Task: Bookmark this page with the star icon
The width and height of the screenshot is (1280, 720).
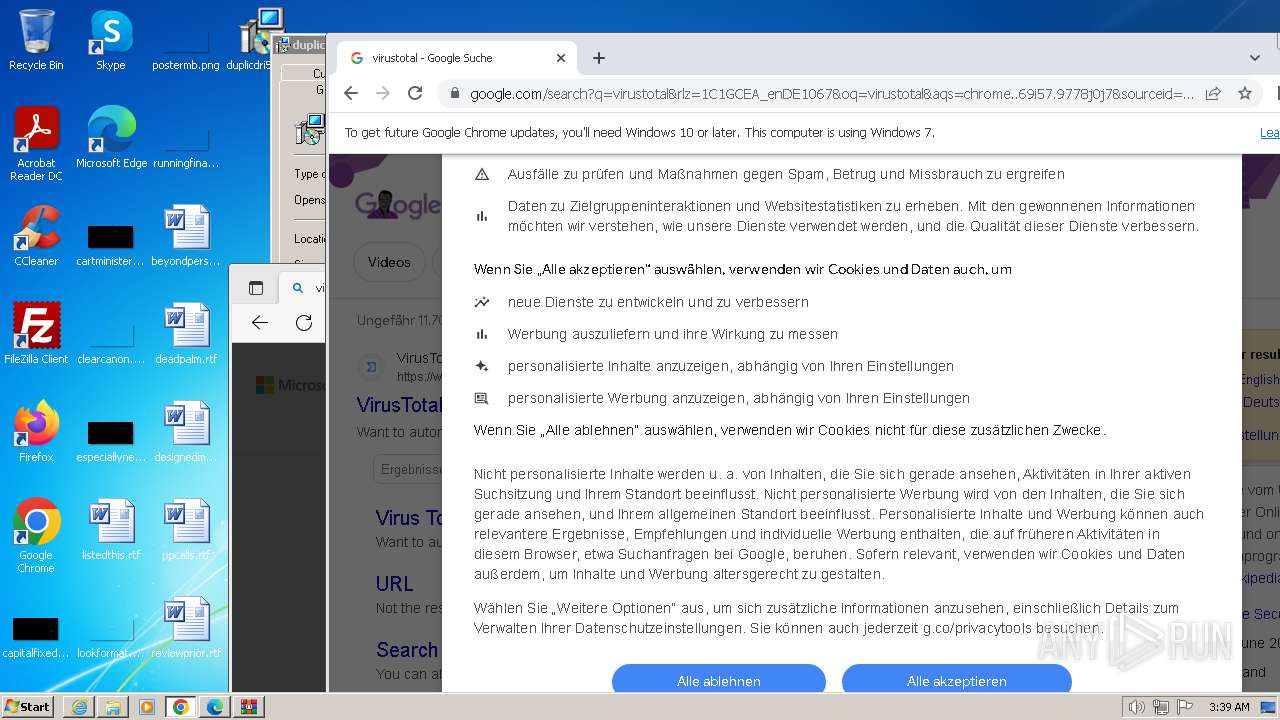Action: tap(1245, 93)
